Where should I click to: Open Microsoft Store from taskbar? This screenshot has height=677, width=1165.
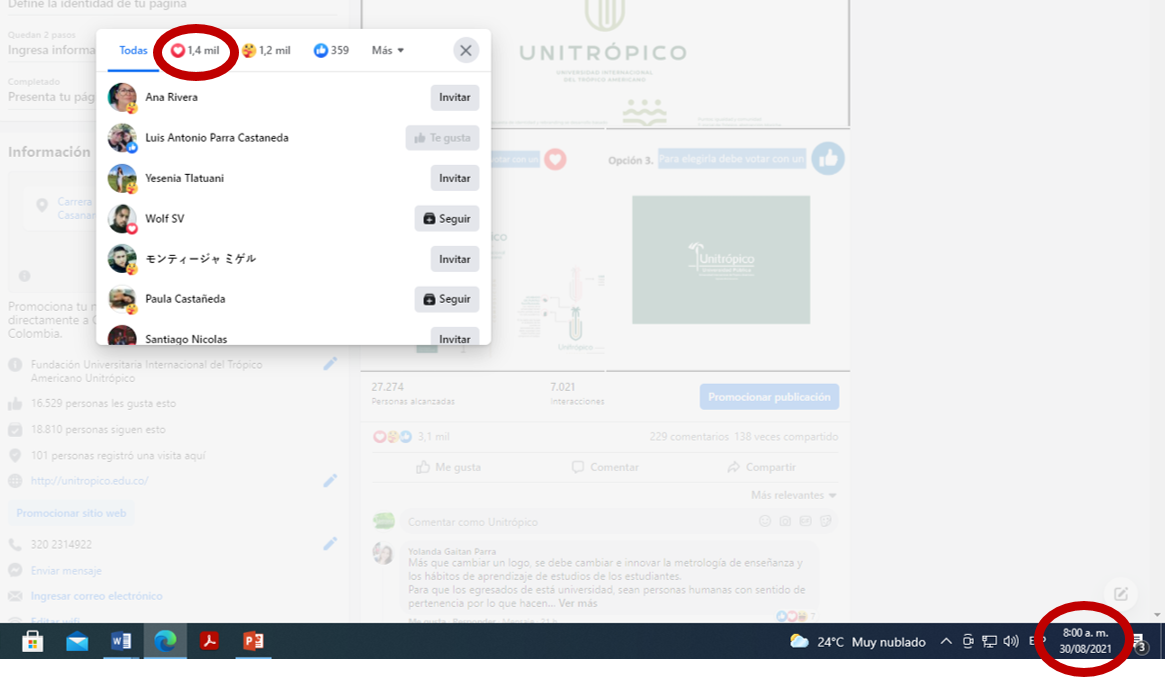coord(33,641)
